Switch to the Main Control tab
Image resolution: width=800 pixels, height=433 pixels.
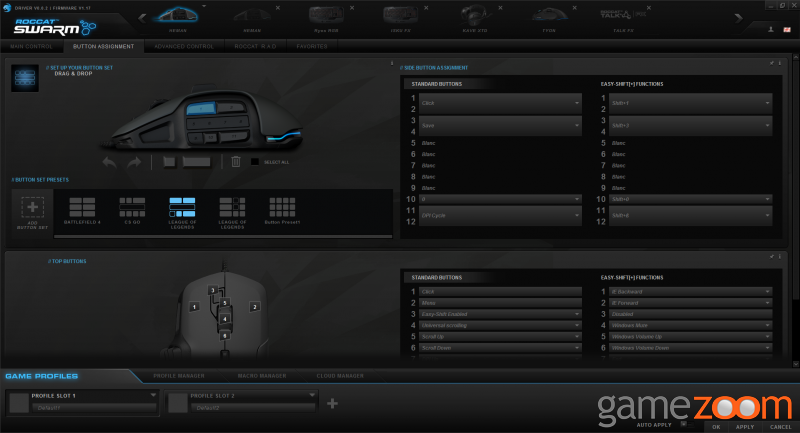[31, 46]
